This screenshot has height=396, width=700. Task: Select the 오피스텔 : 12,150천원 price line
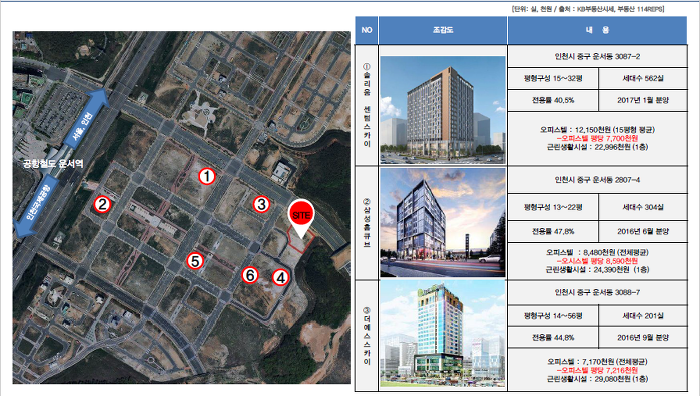pyautogui.click(x=597, y=129)
